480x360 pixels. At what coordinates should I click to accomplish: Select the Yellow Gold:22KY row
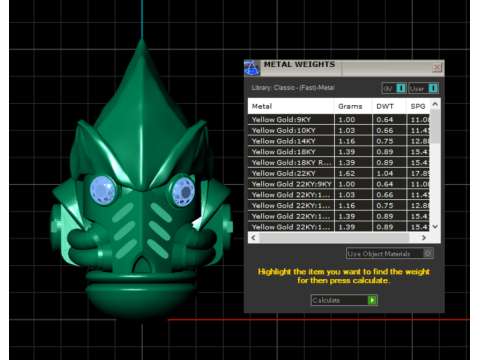tap(339, 173)
